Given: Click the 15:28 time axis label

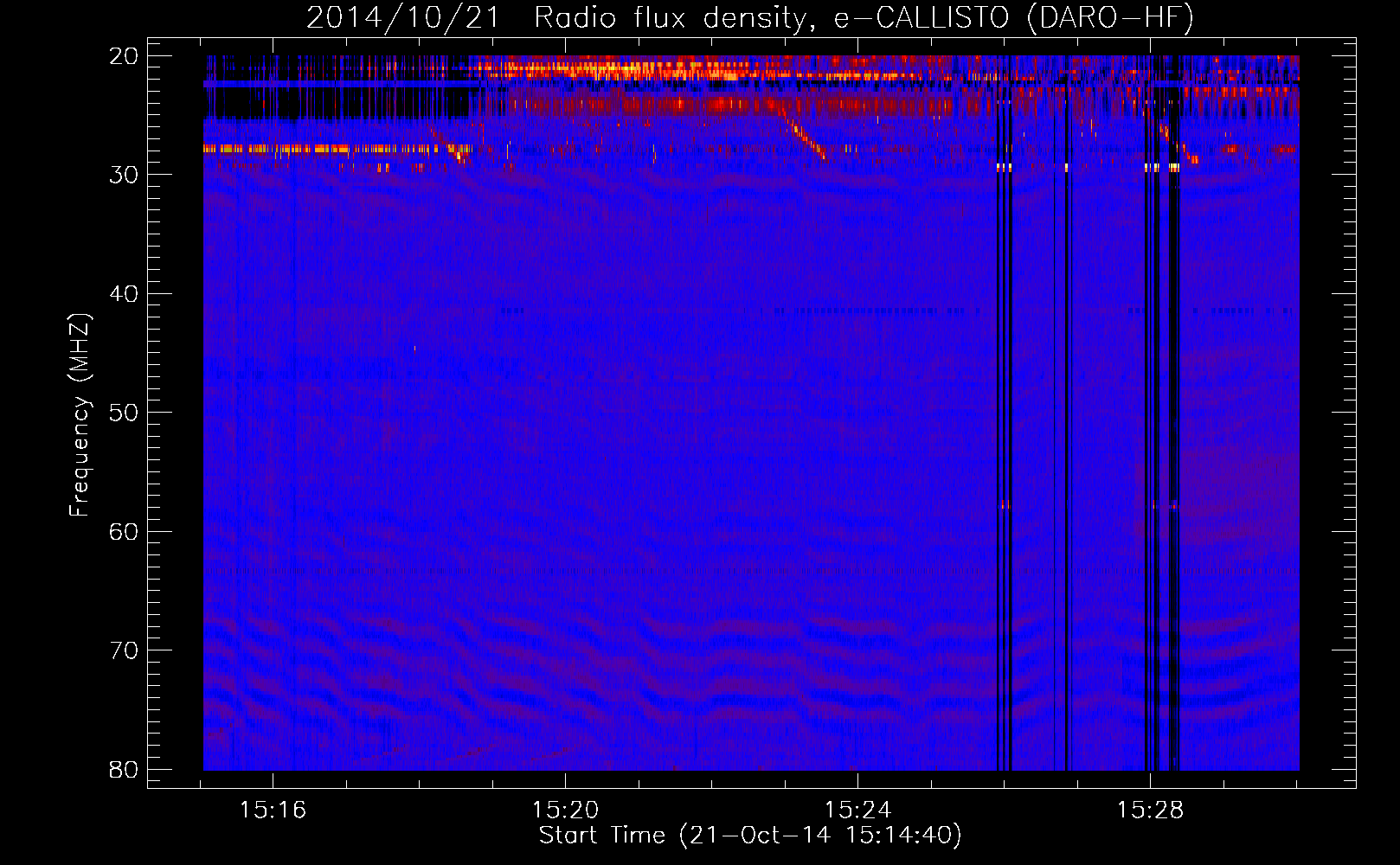Looking at the screenshot, I should click(1150, 811).
